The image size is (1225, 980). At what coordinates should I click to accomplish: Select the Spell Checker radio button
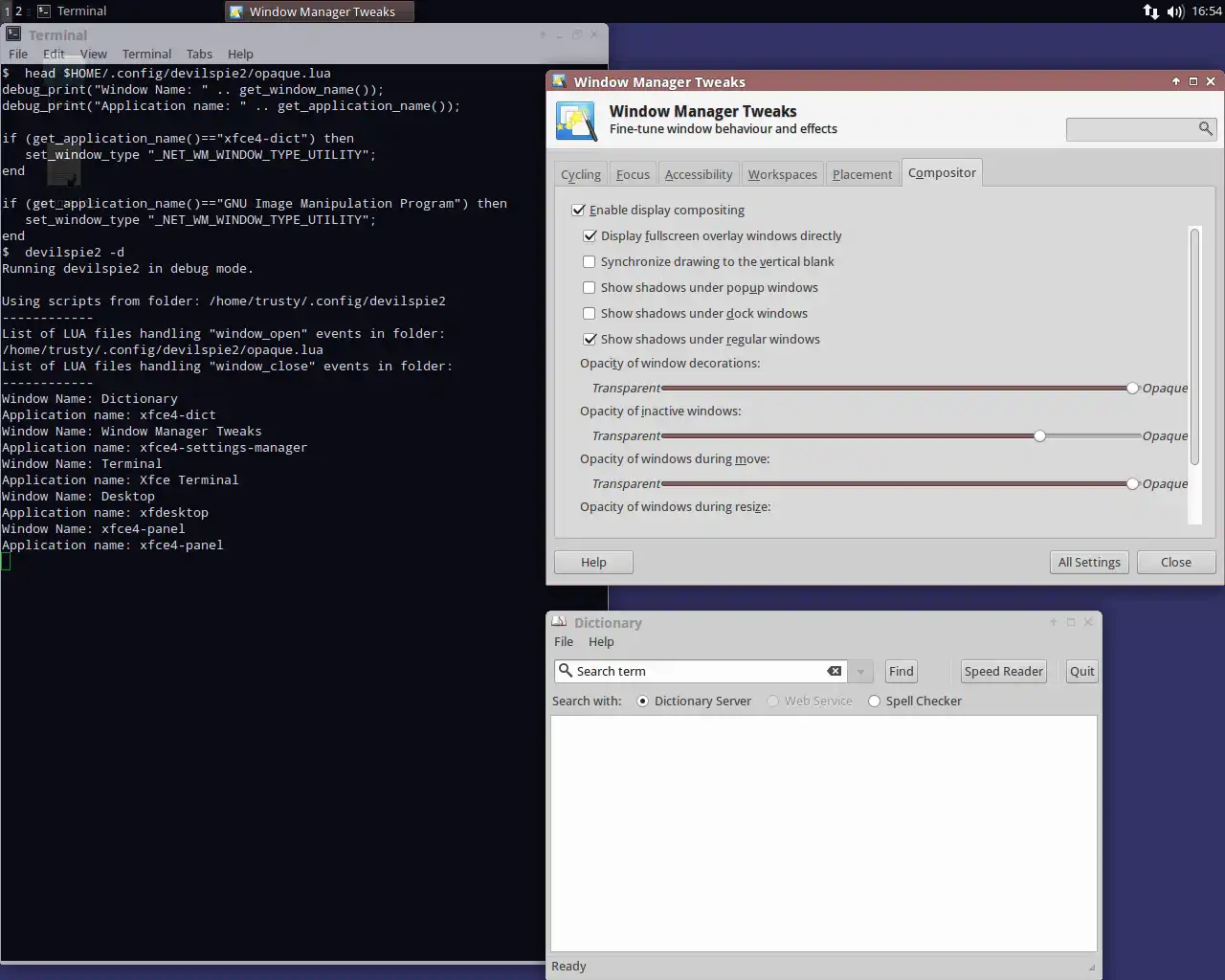click(x=874, y=701)
